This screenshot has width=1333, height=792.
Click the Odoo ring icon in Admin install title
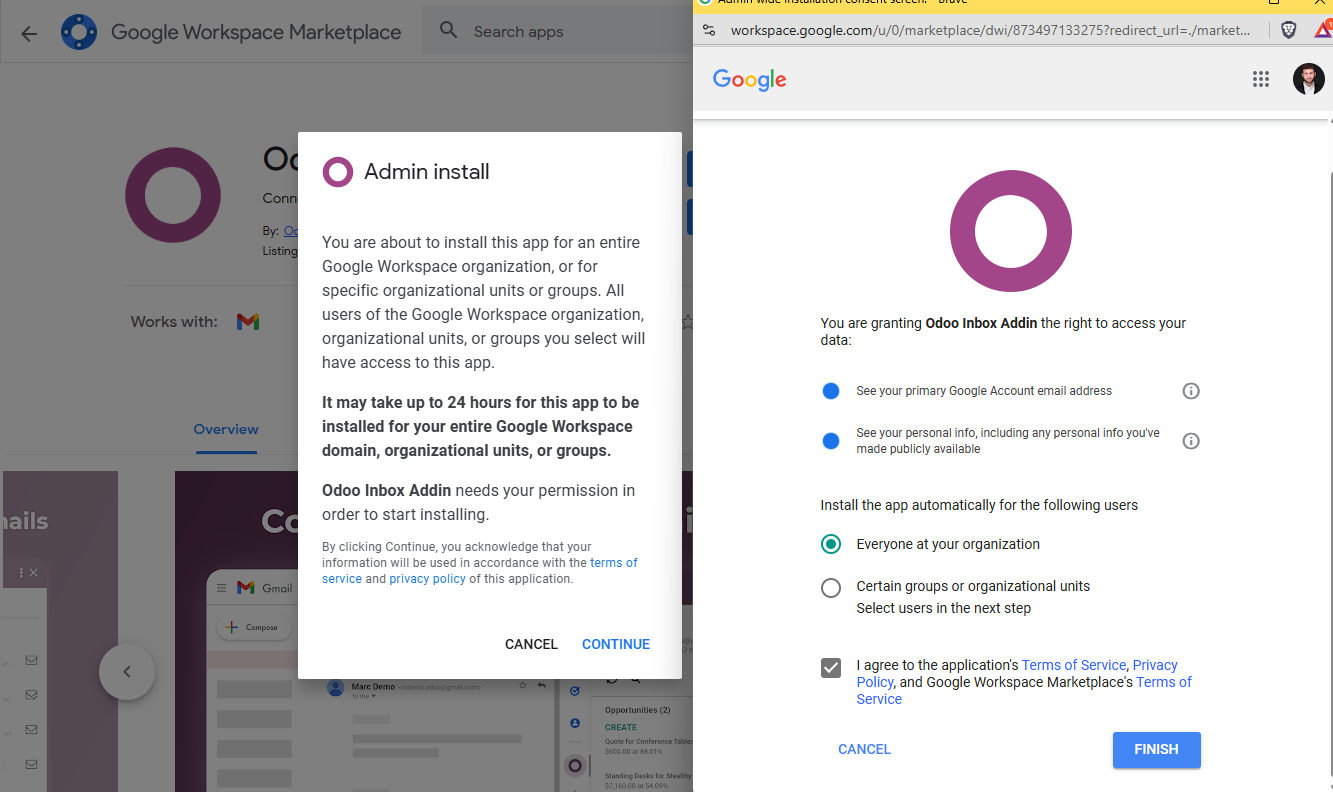tap(338, 172)
